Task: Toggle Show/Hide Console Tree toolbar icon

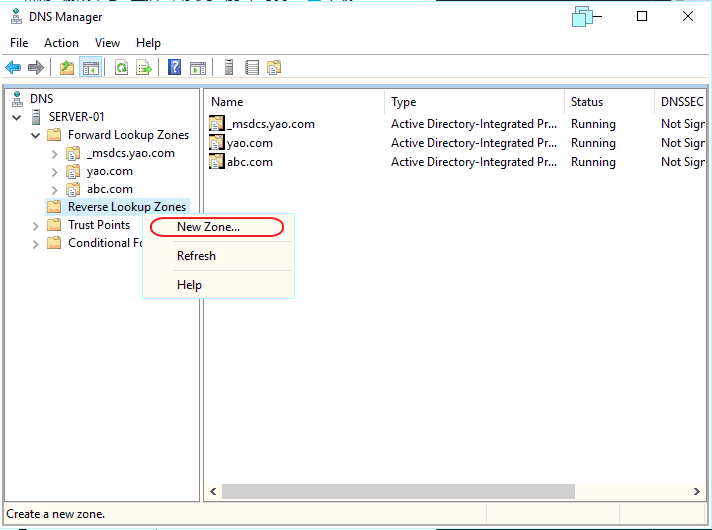Action: point(90,68)
